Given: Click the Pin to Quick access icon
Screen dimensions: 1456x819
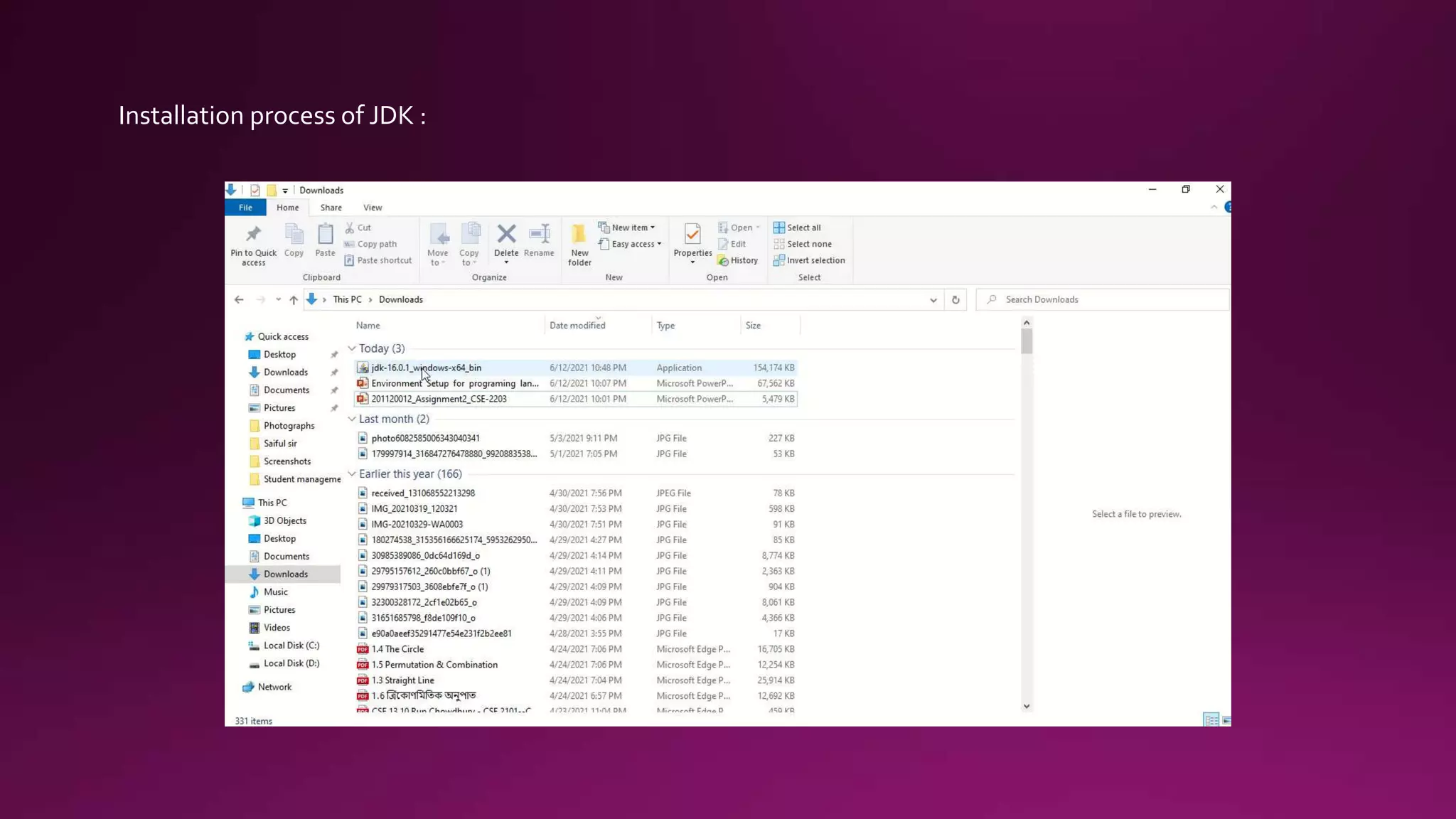Looking at the screenshot, I should click(253, 235).
